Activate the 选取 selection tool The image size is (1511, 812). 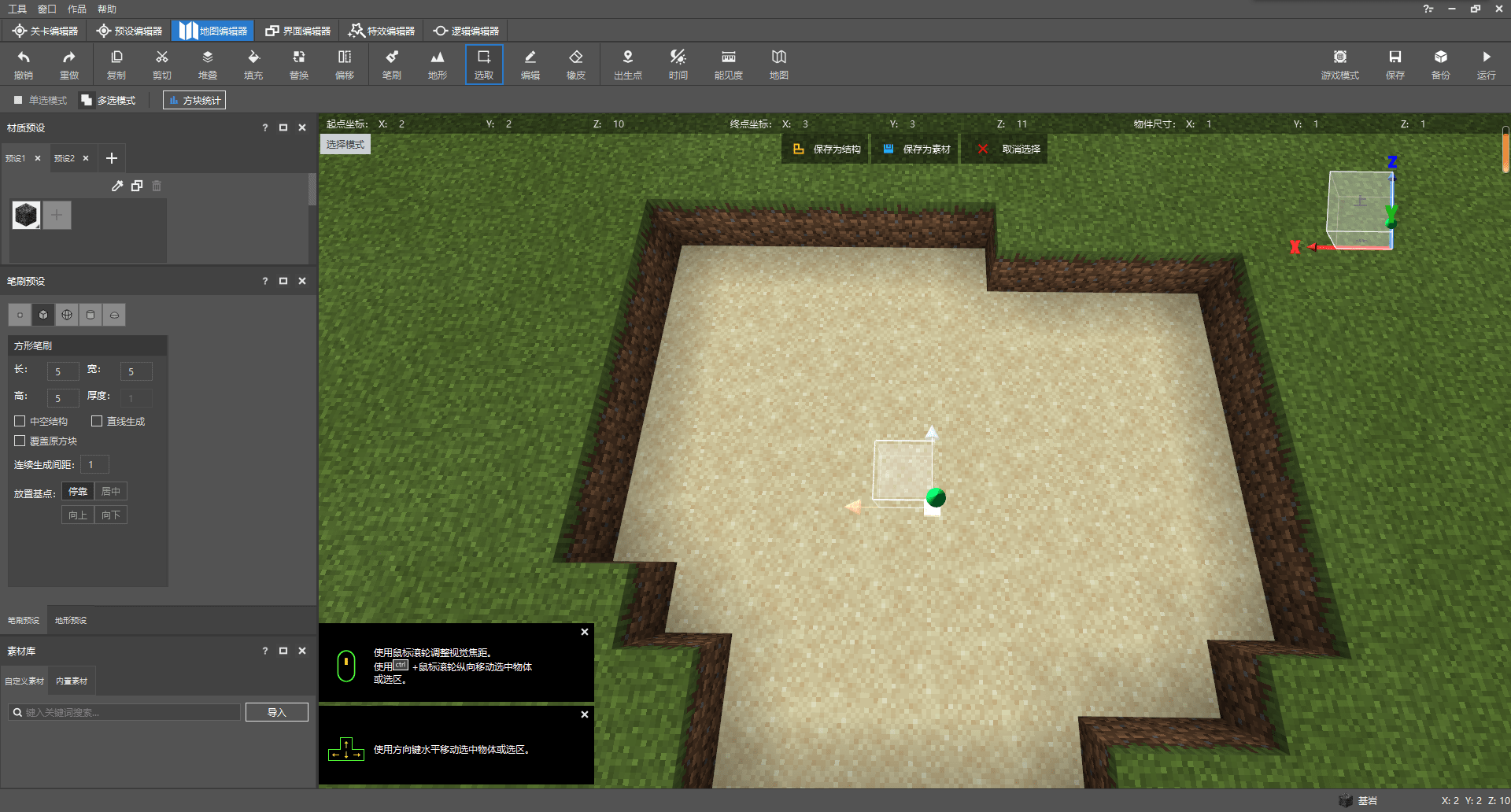click(x=484, y=65)
